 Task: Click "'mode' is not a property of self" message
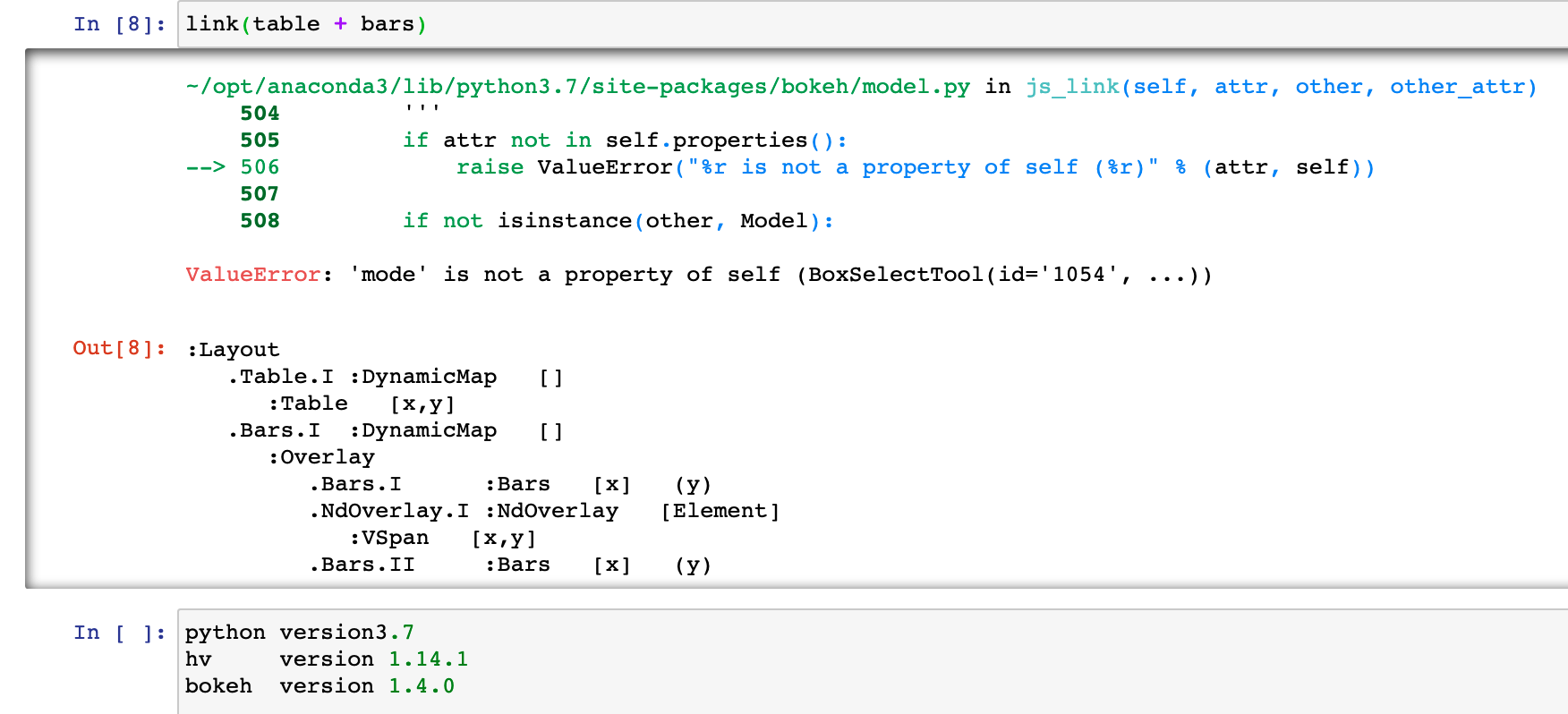(565, 275)
